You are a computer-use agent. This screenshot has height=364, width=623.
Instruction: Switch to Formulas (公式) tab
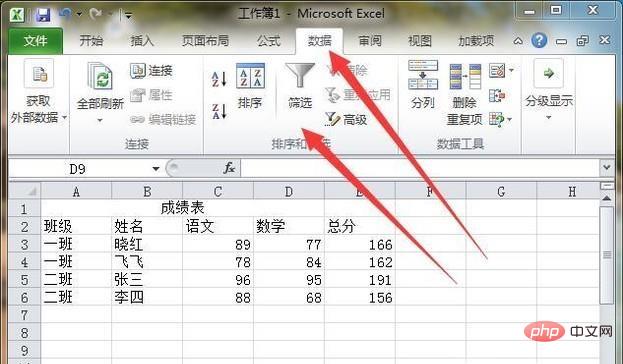coord(269,41)
